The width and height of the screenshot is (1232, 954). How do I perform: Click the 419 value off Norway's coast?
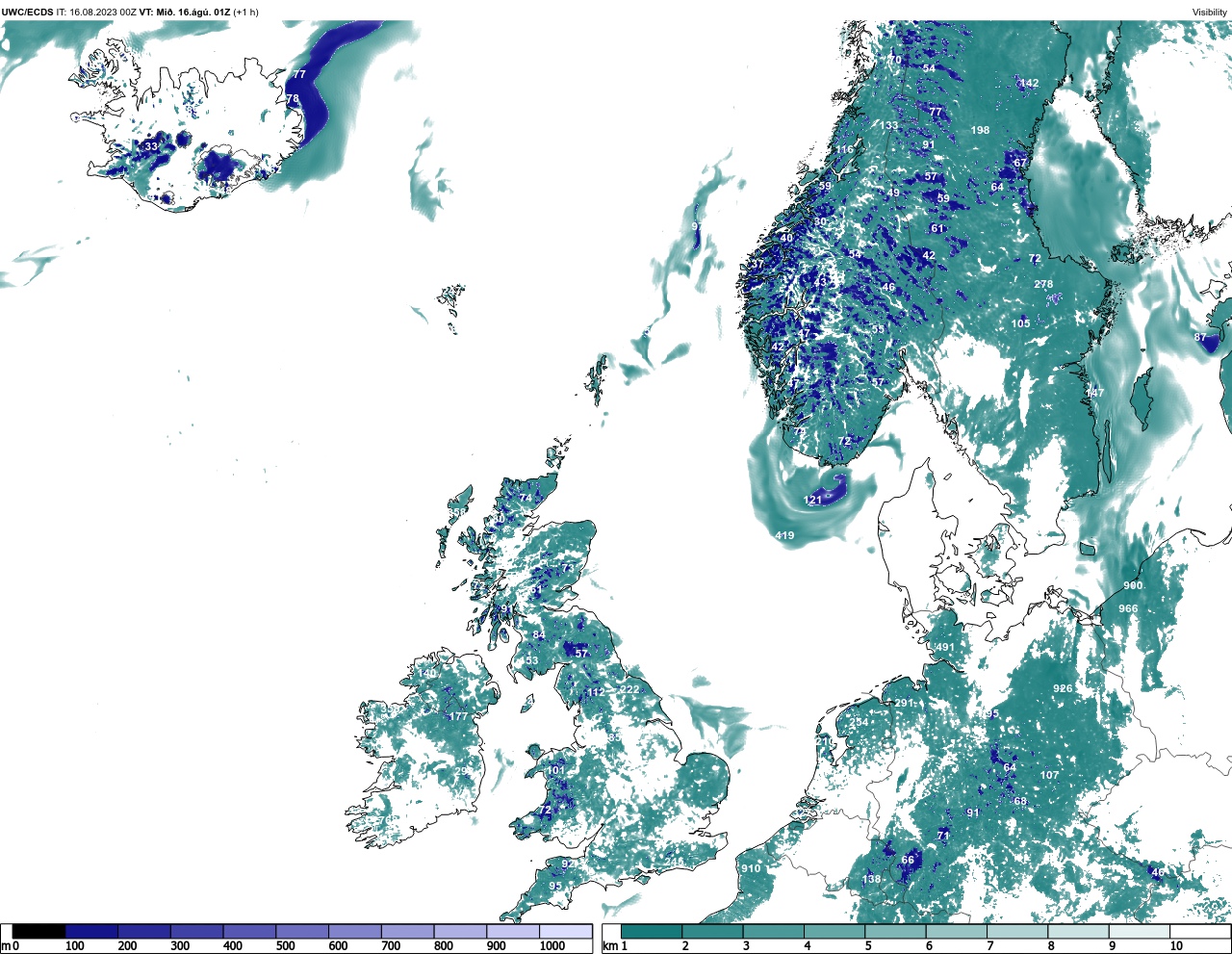784,535
